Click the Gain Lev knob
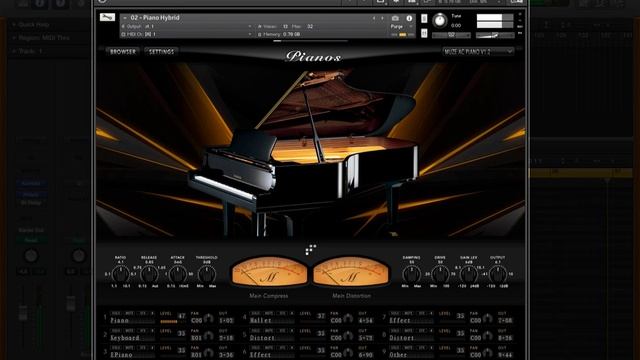Screen dimensions: 640x360 click(469, 274)
